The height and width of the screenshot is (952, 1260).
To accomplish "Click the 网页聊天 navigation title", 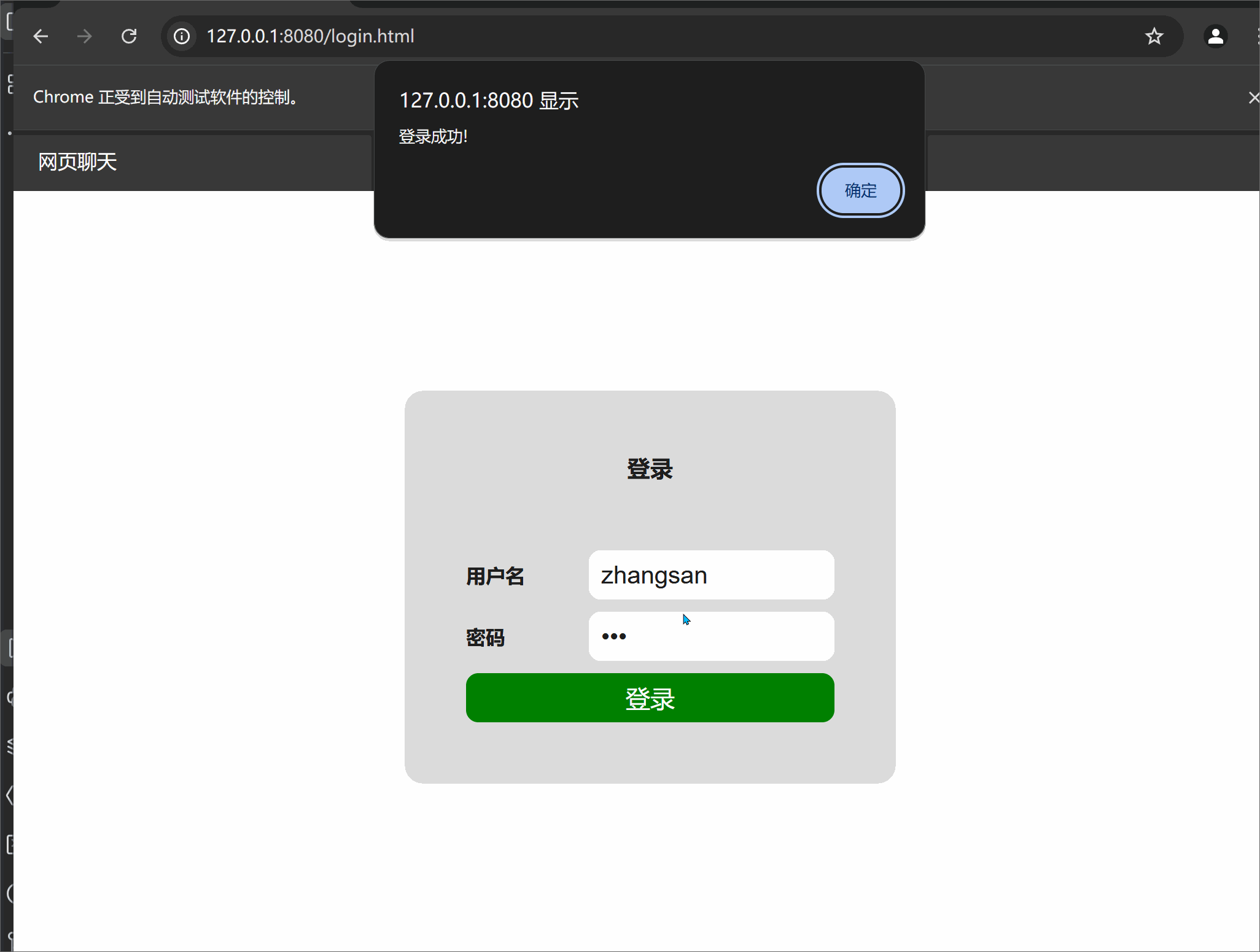I will 77,162.
